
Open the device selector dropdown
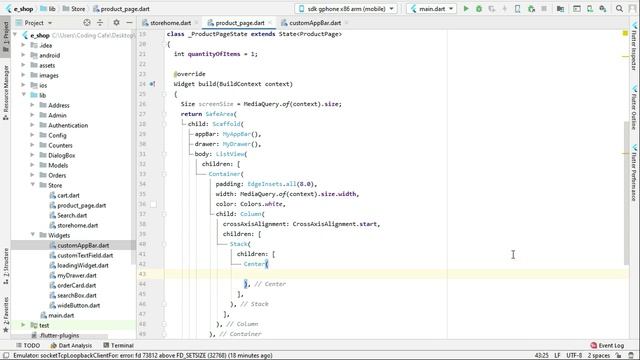[346, 9]
